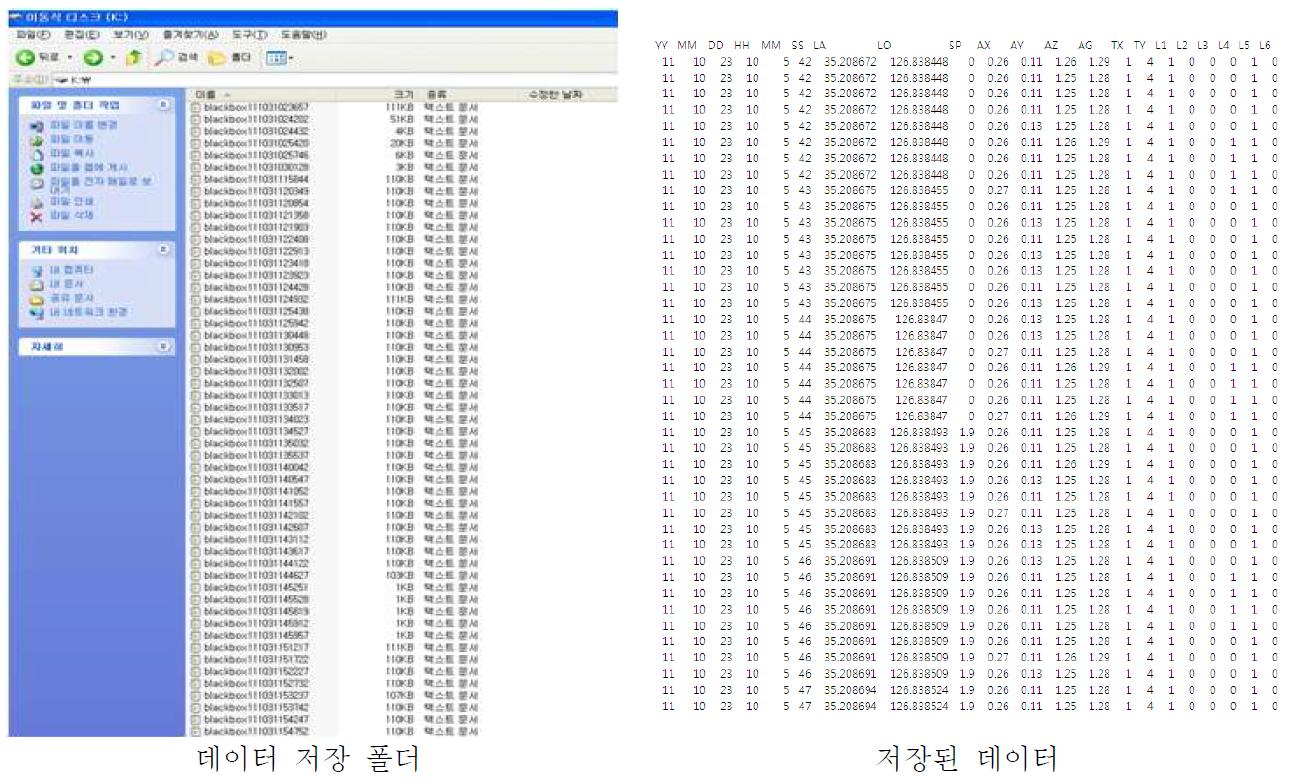Screen dimensions: 1292x784
Task: Click the network places icon in 기타 위치
Action: coord(37,312)
